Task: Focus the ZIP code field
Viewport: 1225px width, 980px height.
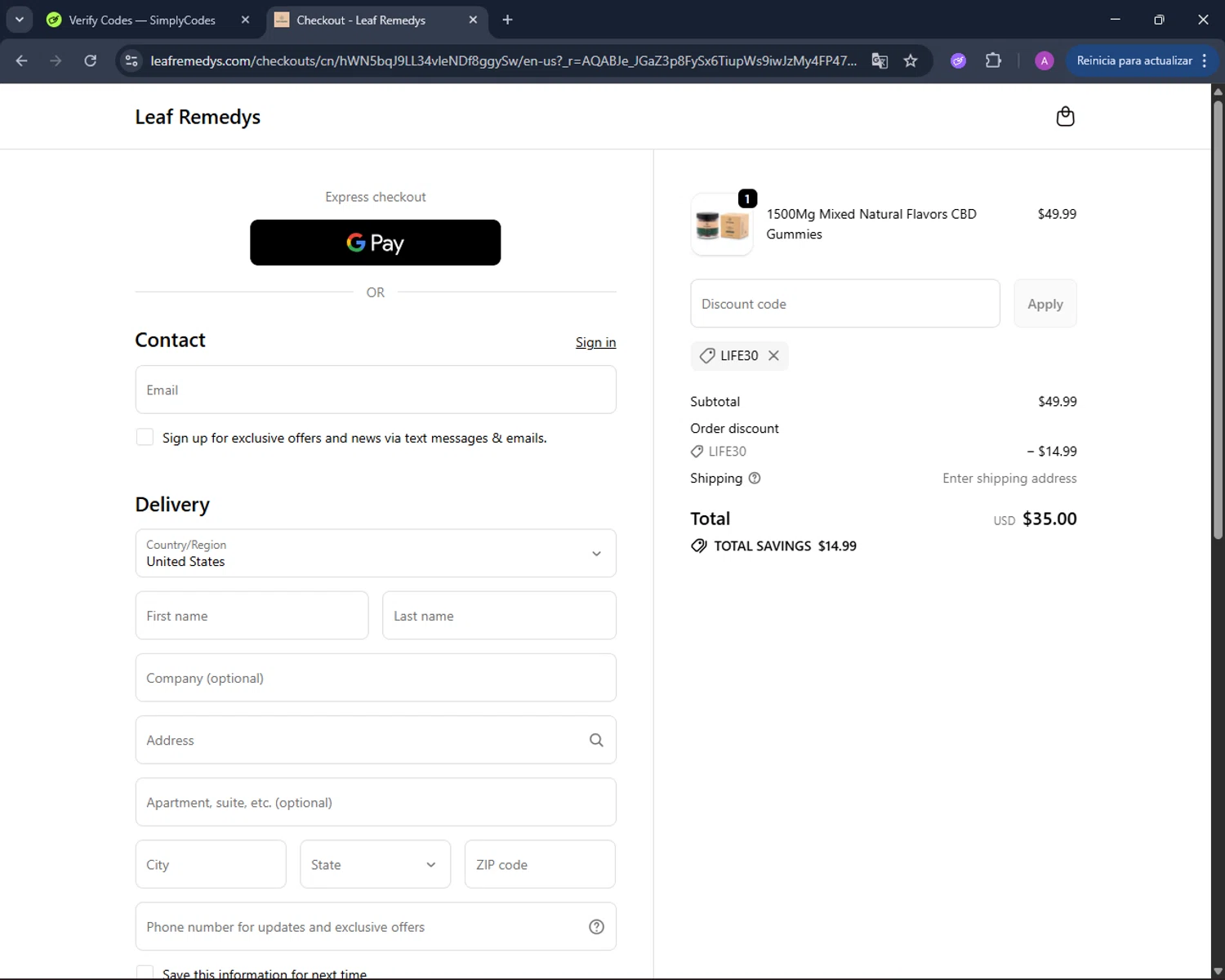Action: pyautogui.click(x=540, y=864)
